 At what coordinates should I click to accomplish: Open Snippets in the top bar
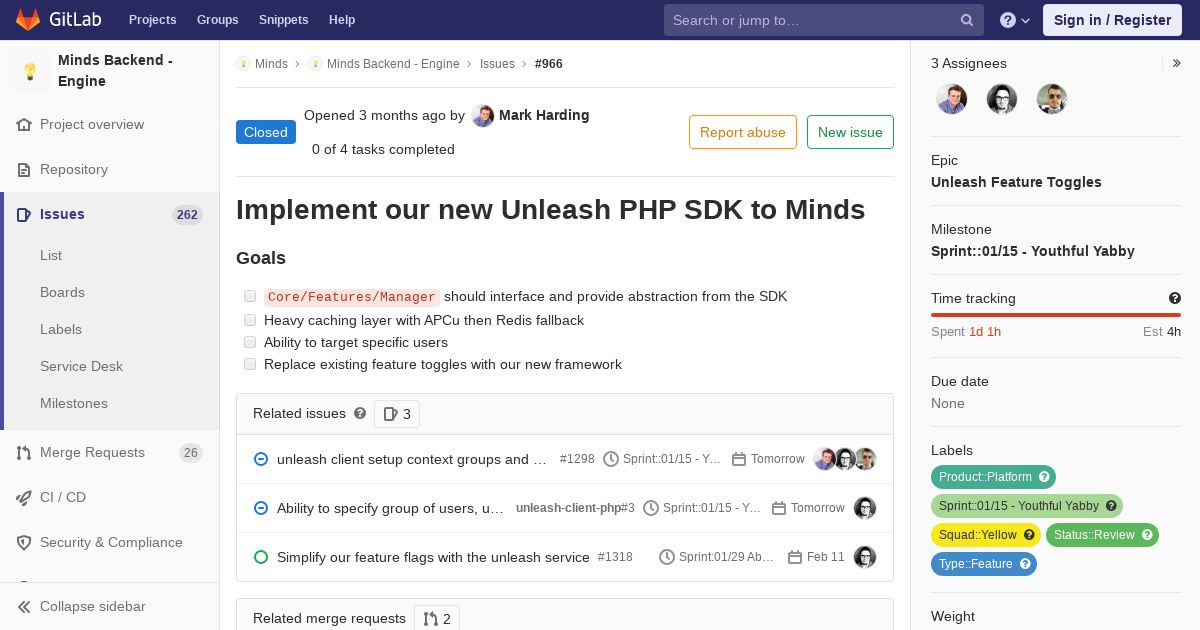283,20
